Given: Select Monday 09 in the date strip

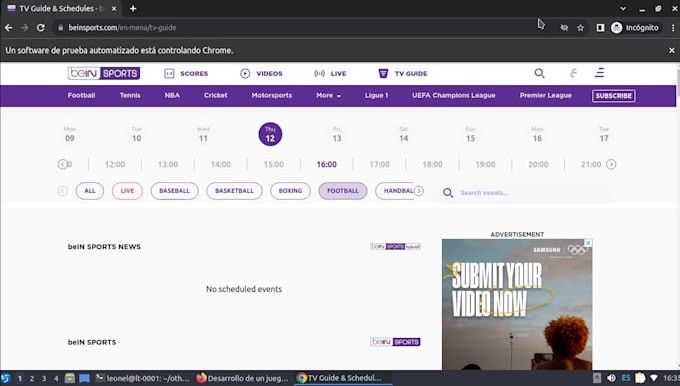Looking at the screenshot, I should pos(70,134).
